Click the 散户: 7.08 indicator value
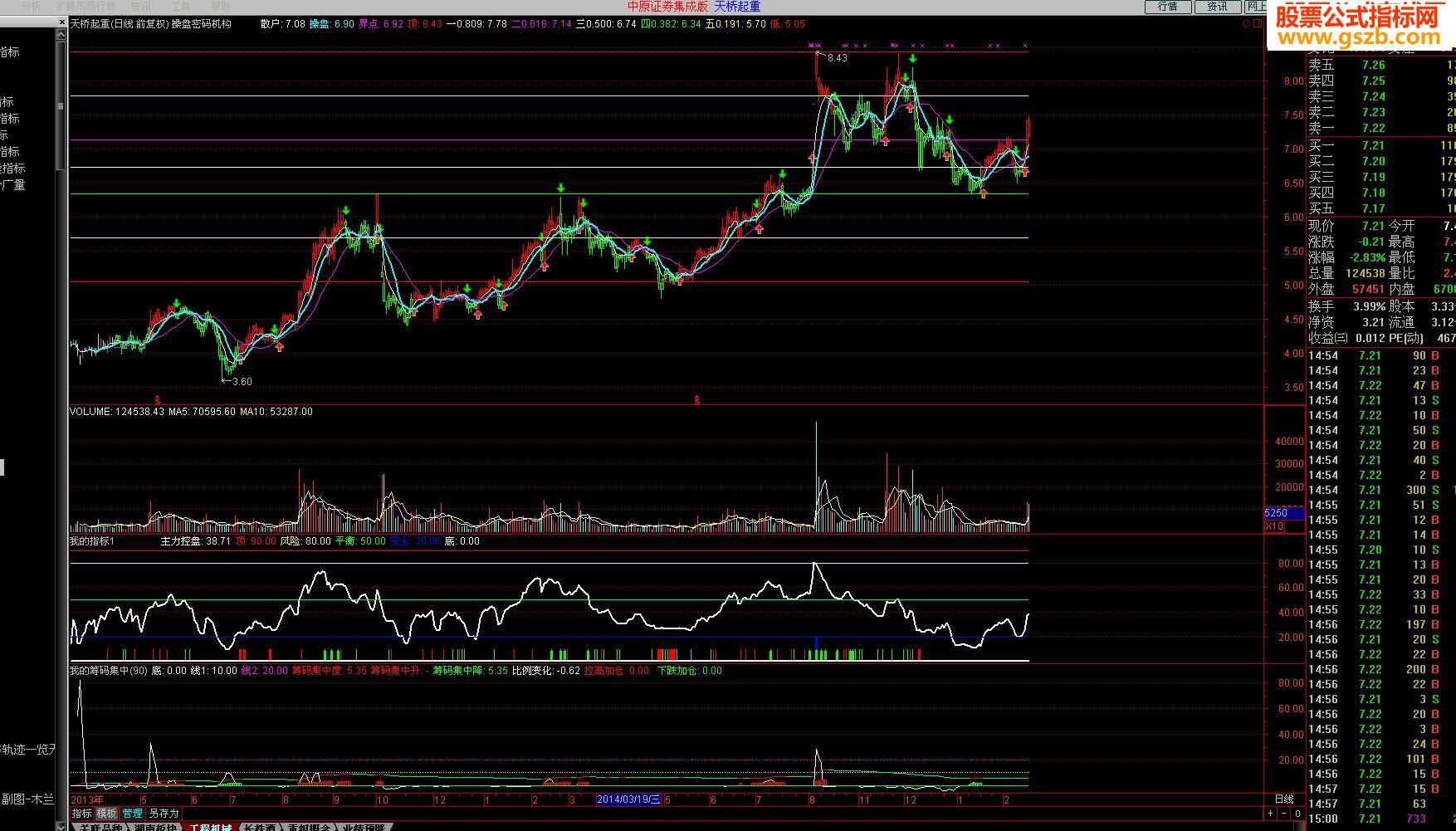This screenshot has width=1456, height=831. point(282,24)
